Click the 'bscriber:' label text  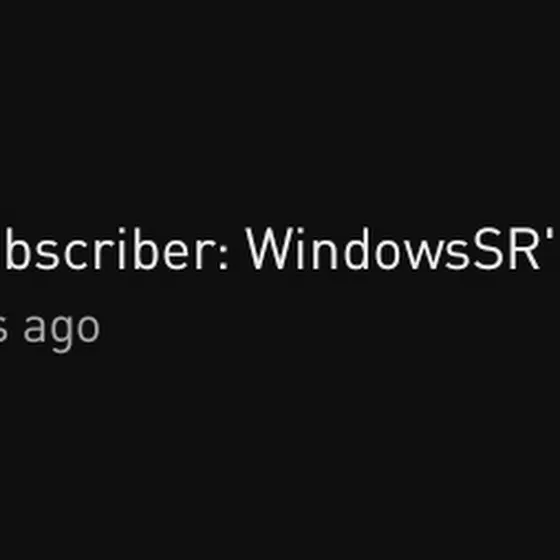pyautogui.click(x=116, y=249)
